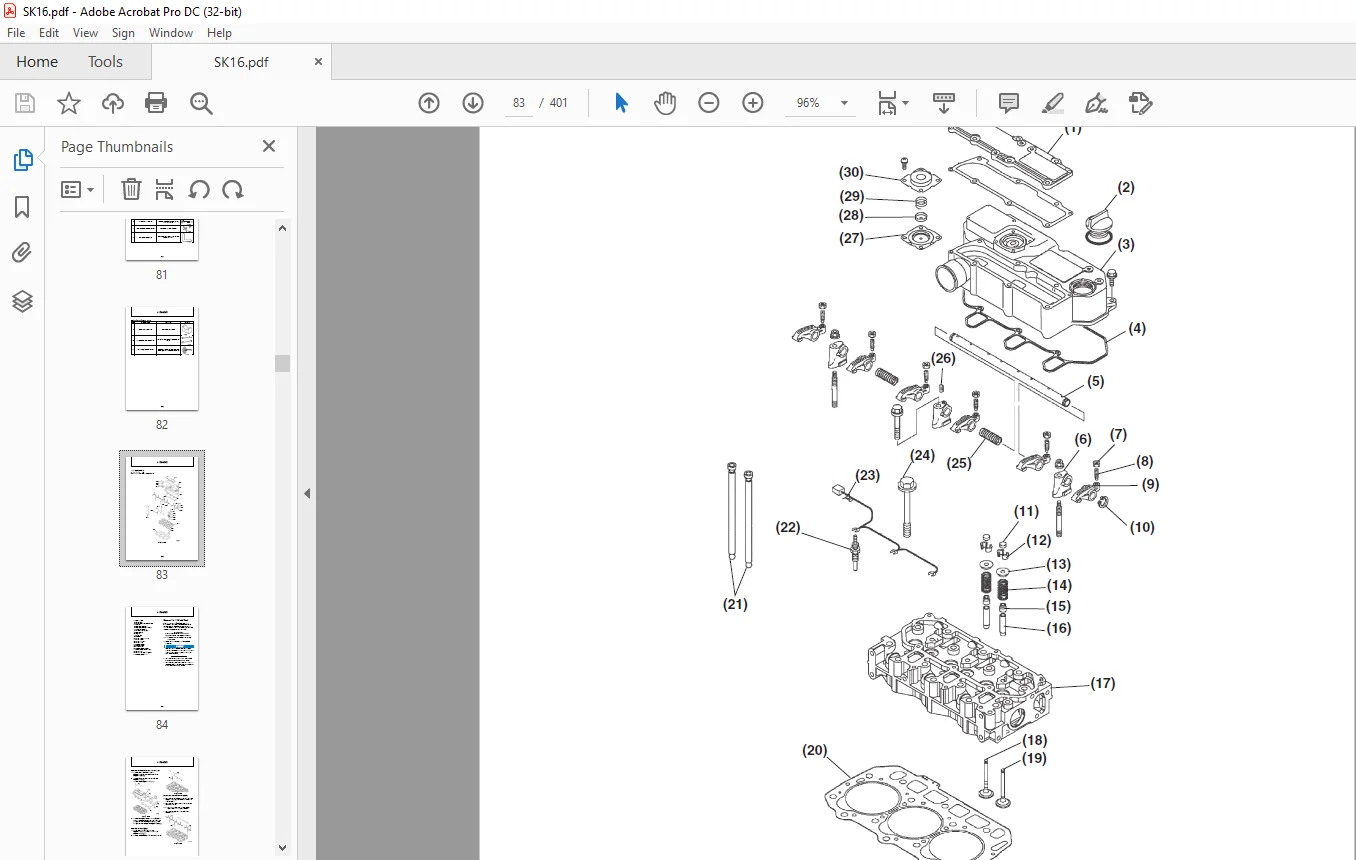Open the Help menu
Screen dimensions: 1356x860
pos(219,33)
